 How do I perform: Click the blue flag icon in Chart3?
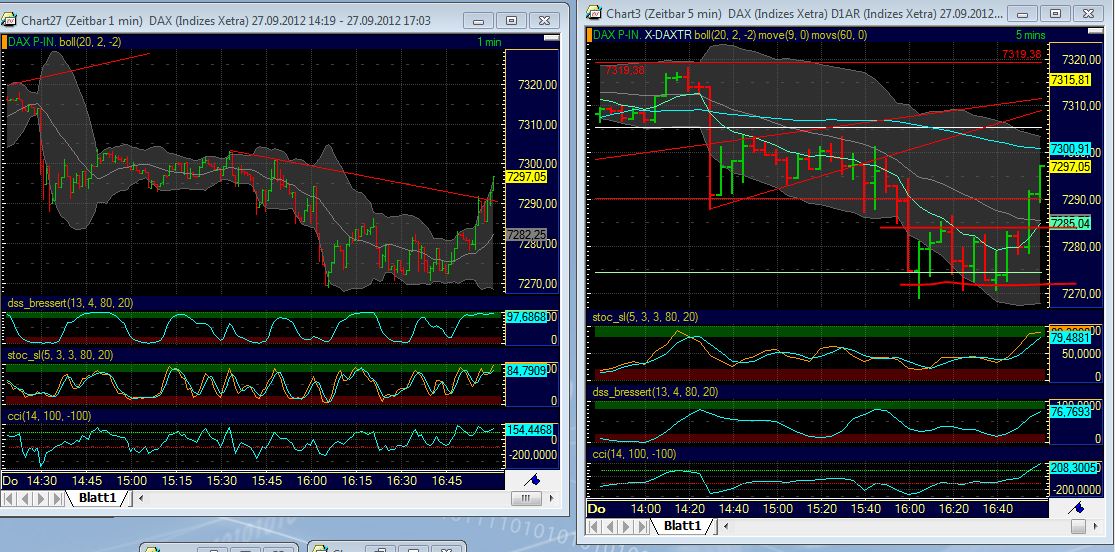pyautogui.click(x=1076, y=509)
